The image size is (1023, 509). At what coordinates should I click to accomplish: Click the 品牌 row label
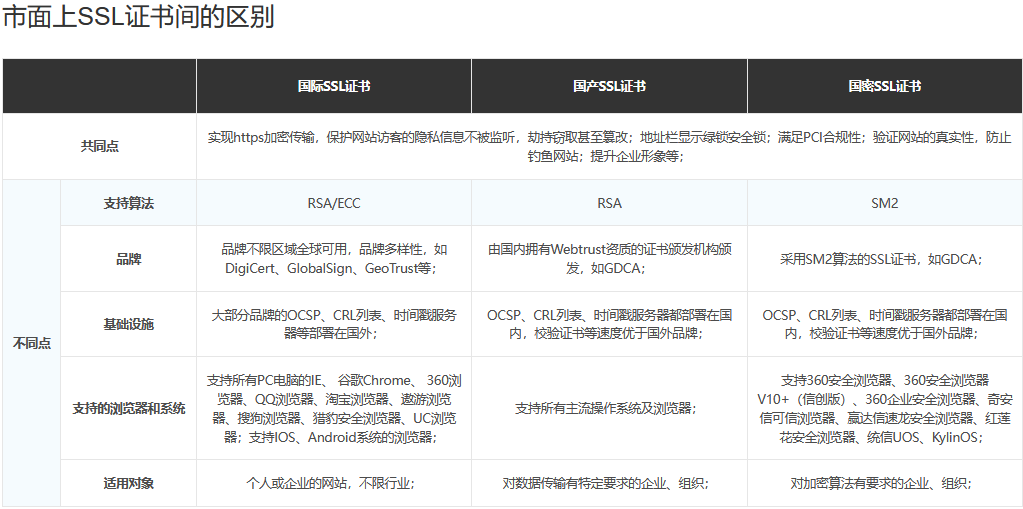coord(129,259)
